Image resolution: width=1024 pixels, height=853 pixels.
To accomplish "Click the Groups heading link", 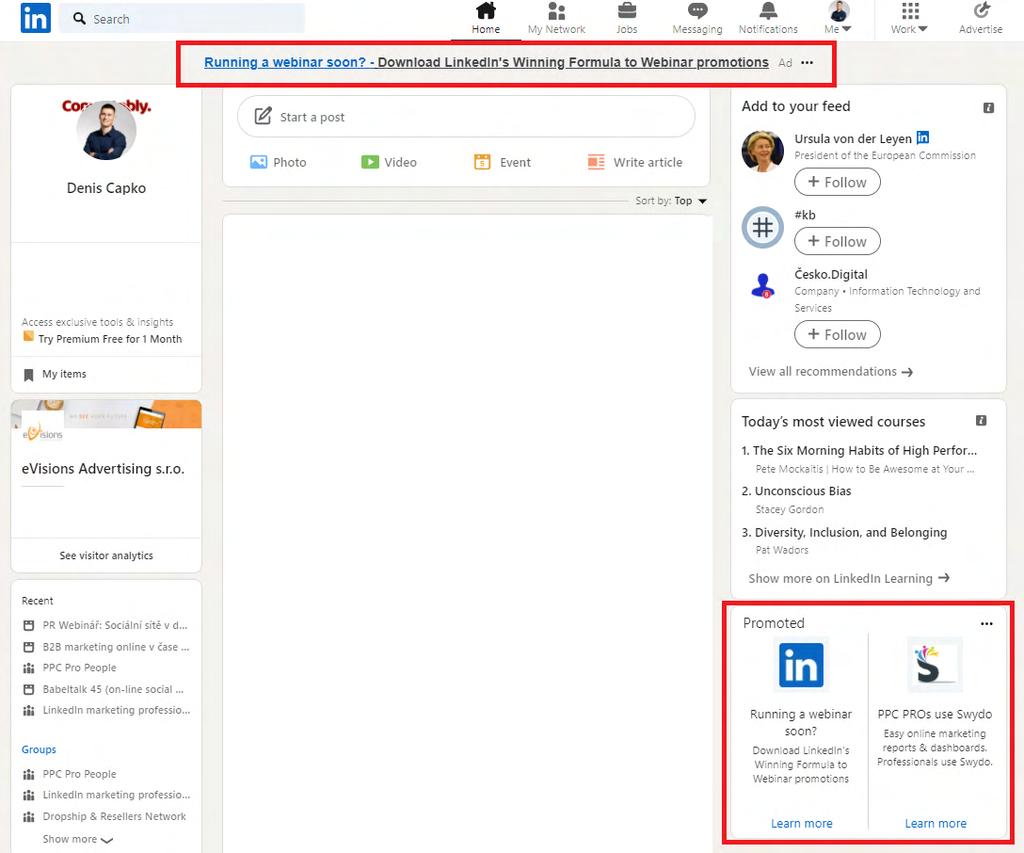I will (39, 749).
